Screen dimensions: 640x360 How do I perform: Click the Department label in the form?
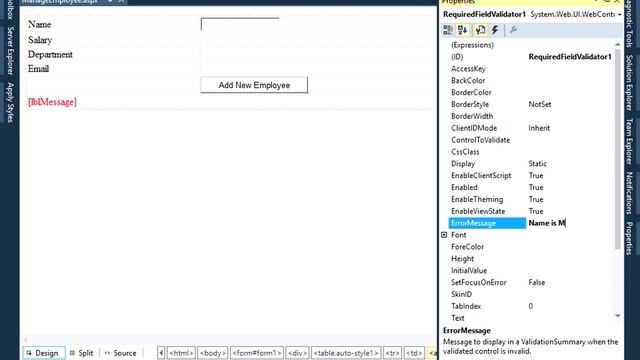[x=50, y=54]
